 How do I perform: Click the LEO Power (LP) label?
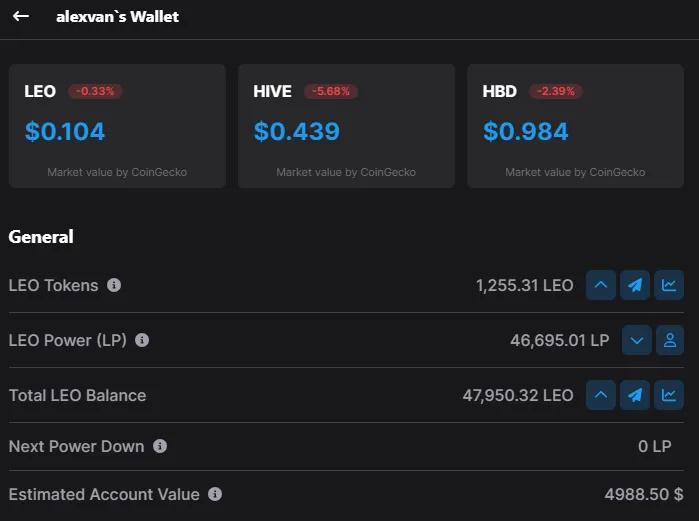click(68, 340)
